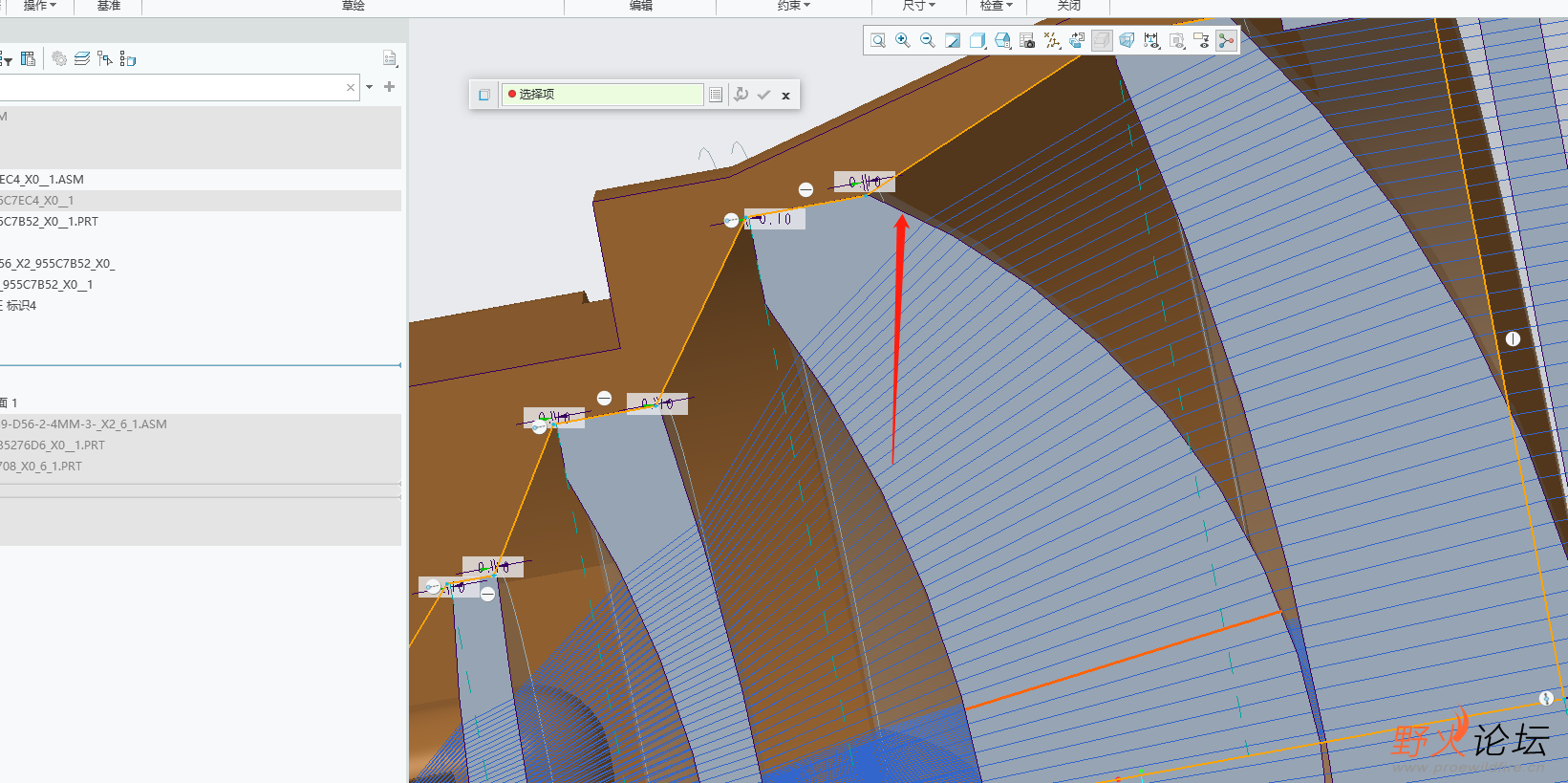Click the 编辑 ribbon group label
The image size is (1568, 783).
pos(641,6)
